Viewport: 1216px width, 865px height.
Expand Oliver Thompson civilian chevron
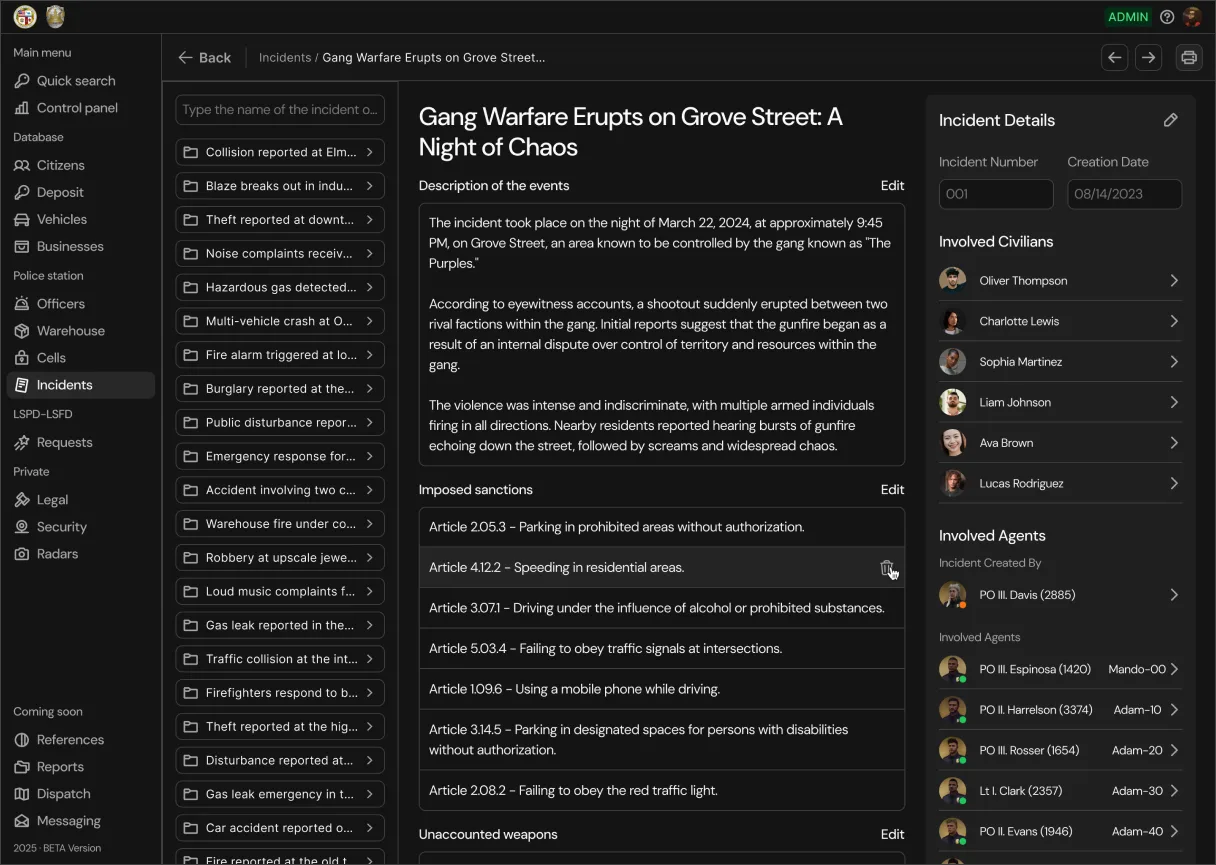[1174, 281]
